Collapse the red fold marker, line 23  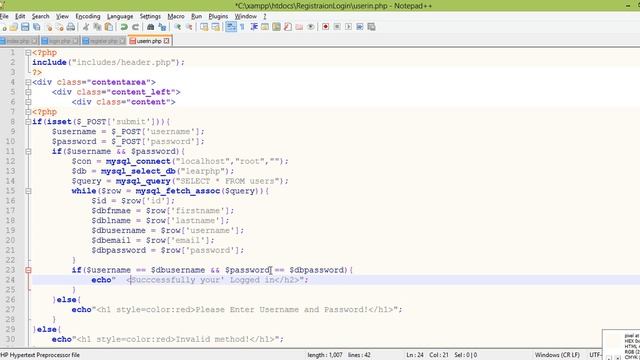tap(28, 270)
